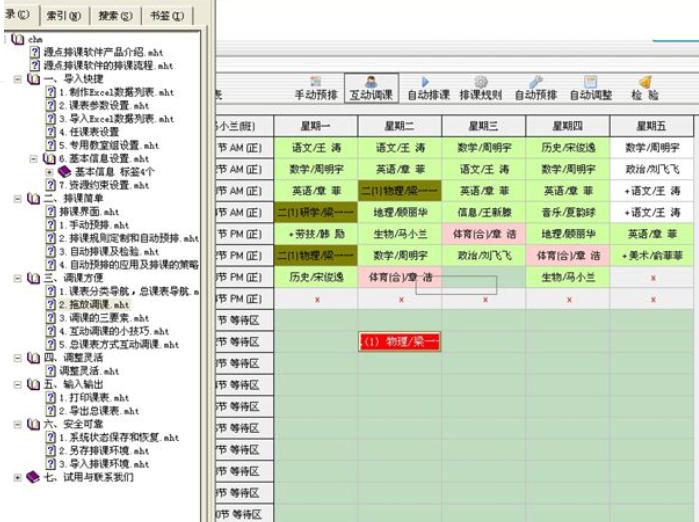Select 政治/刘飞飞 cell under 星期五
Screen dimensions: 699x522
(x=651, y=169)
